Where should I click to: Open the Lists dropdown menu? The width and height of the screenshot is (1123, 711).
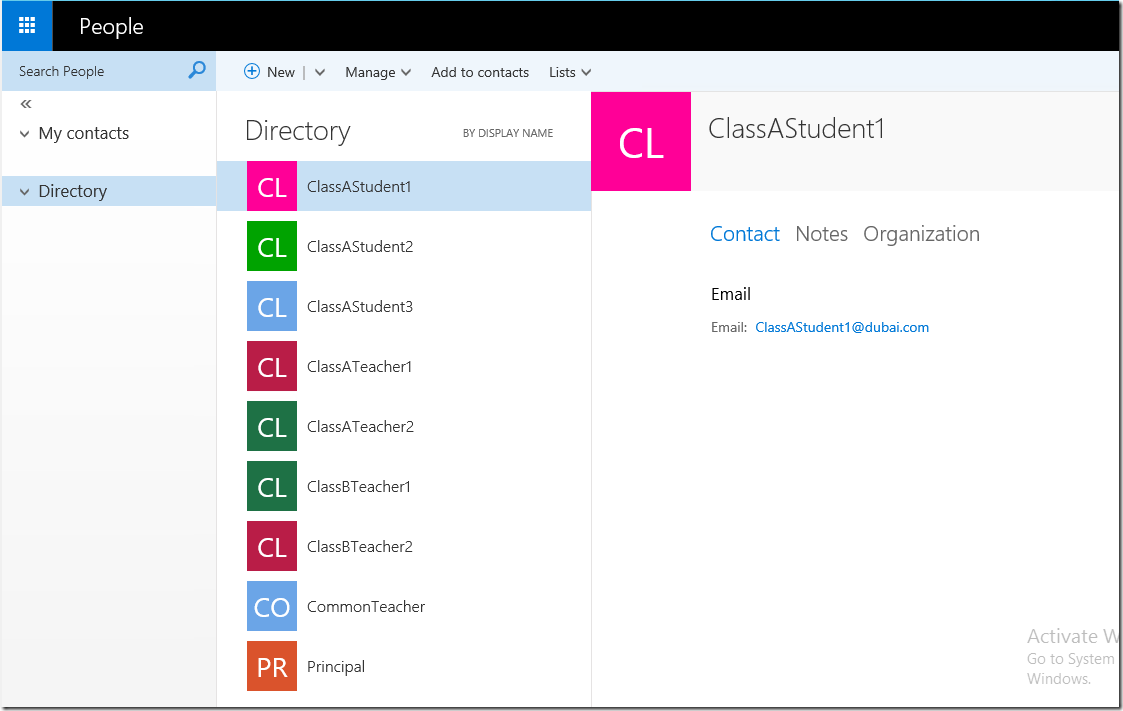[570, 72]
